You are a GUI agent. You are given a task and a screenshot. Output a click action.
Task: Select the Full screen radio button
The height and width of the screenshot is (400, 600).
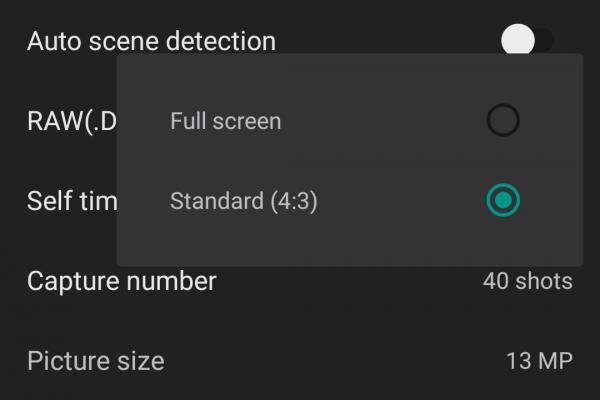503,121
